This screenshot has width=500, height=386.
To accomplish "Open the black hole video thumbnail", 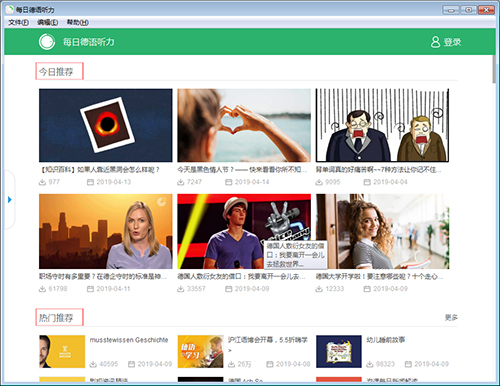I will [106, 125].
